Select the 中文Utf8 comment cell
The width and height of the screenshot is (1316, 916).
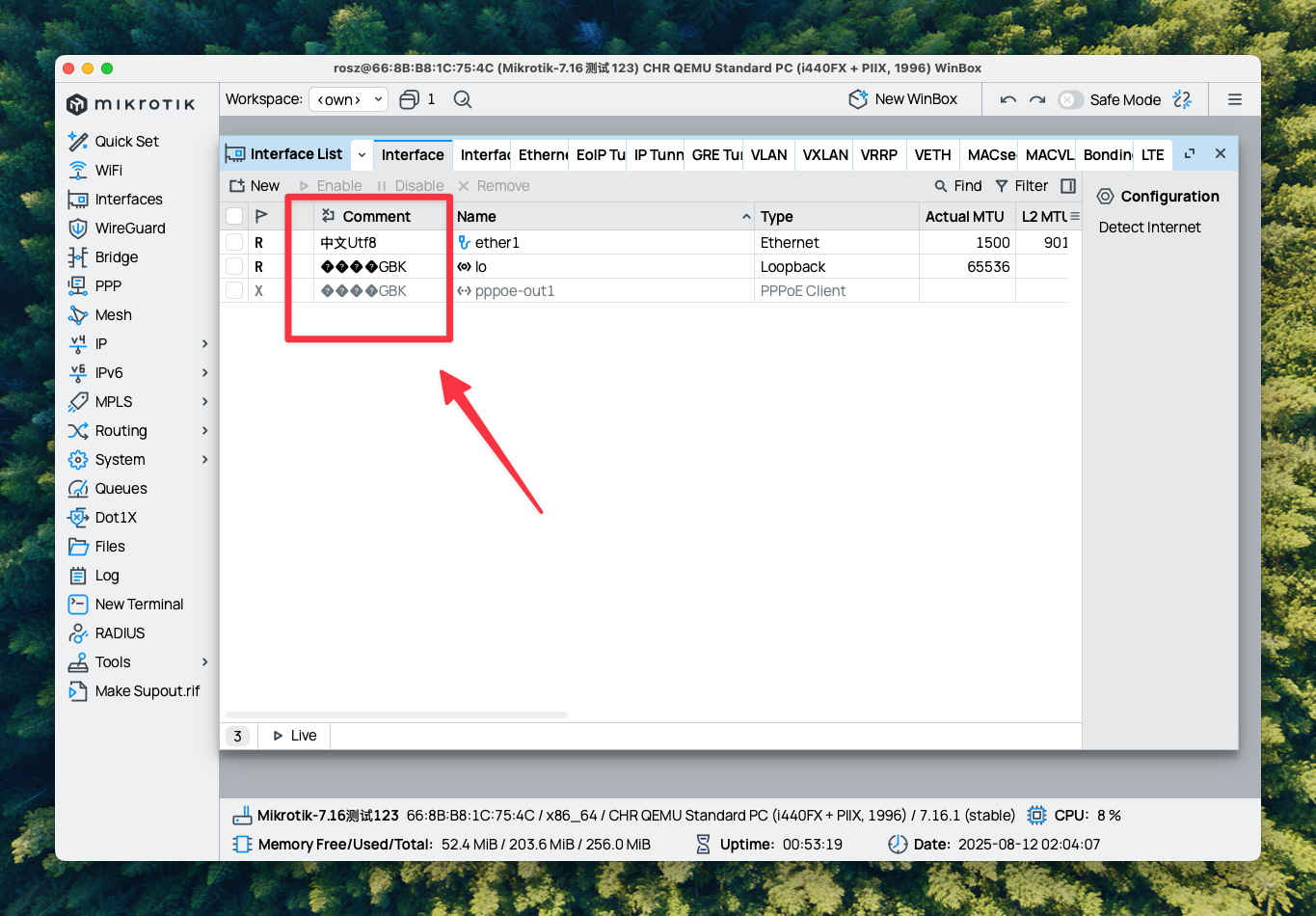click(383, 242)
